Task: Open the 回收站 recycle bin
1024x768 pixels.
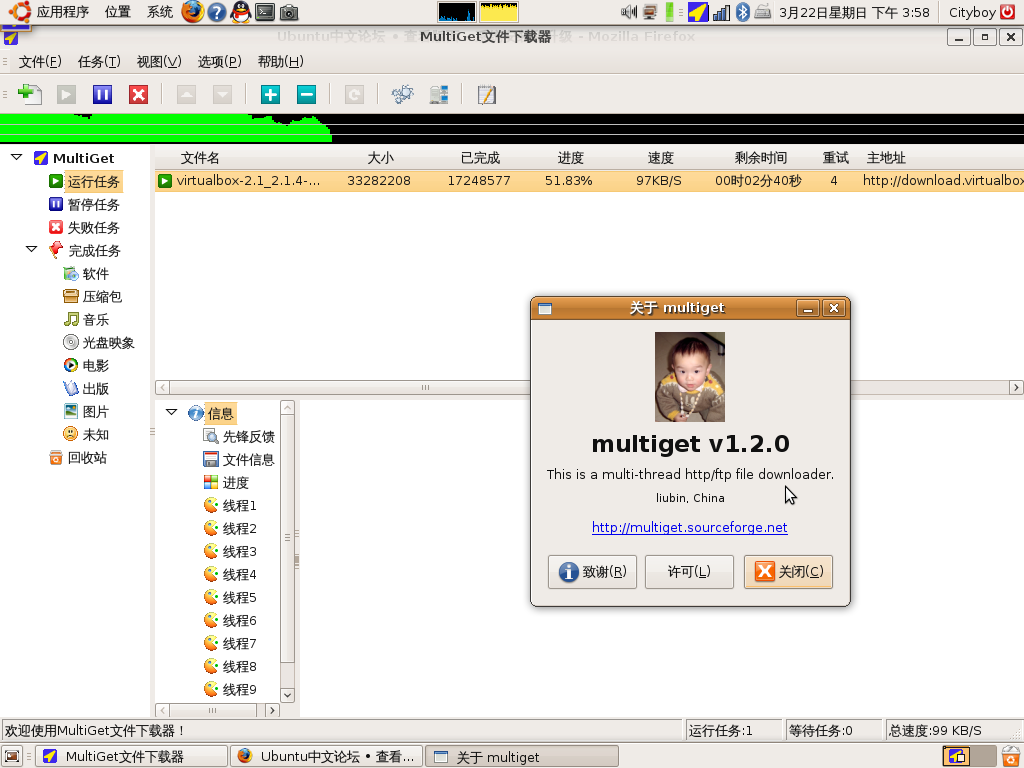Action: pyautogui.click(x=87, y=458)
